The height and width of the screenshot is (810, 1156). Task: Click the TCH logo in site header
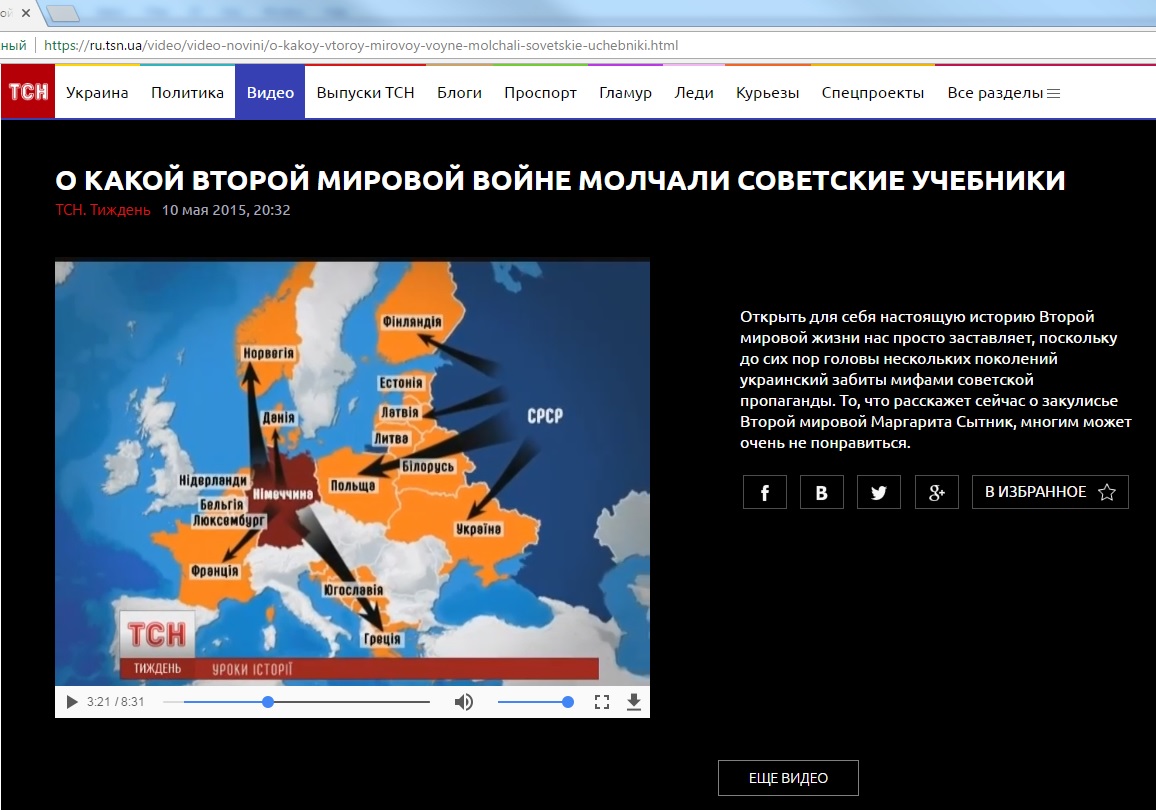(x=28, y=92)
